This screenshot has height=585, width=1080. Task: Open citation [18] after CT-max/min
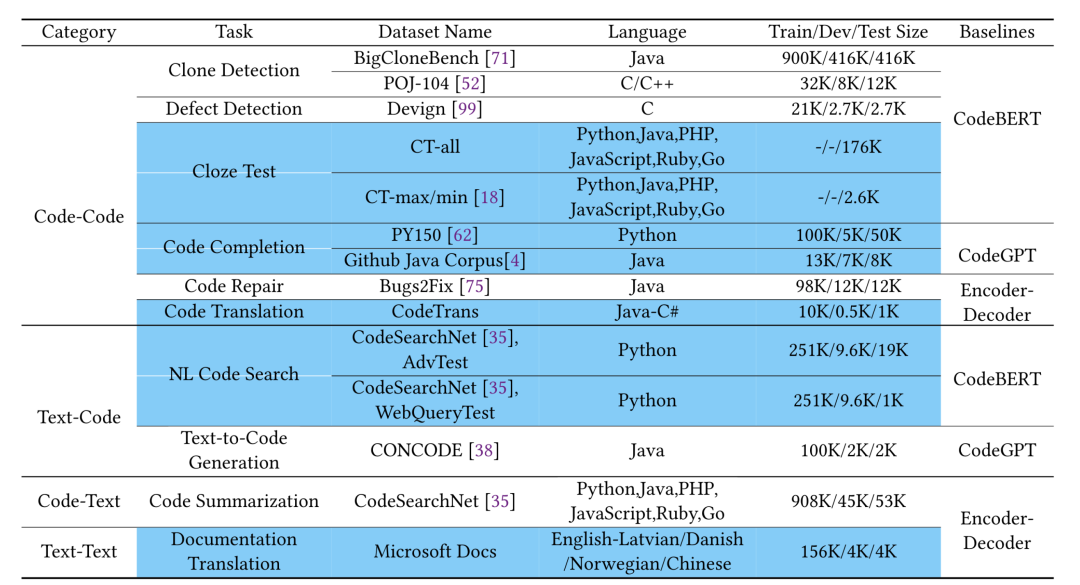489,197
